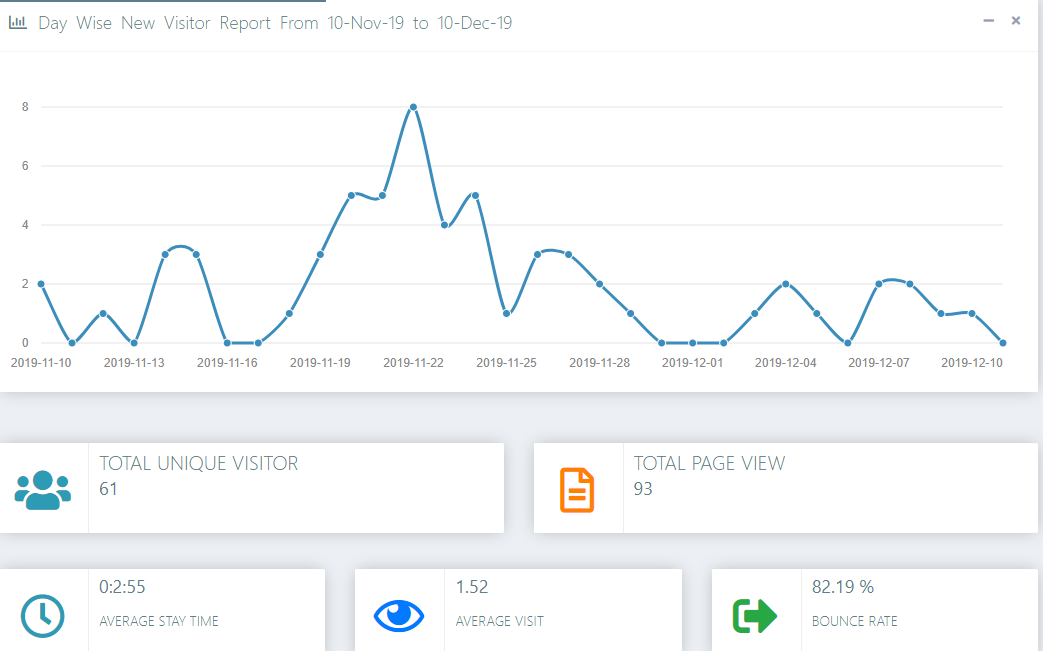
Task: Click the 'AVERAGE VISIT' label
Action: (x=500, y=621)
